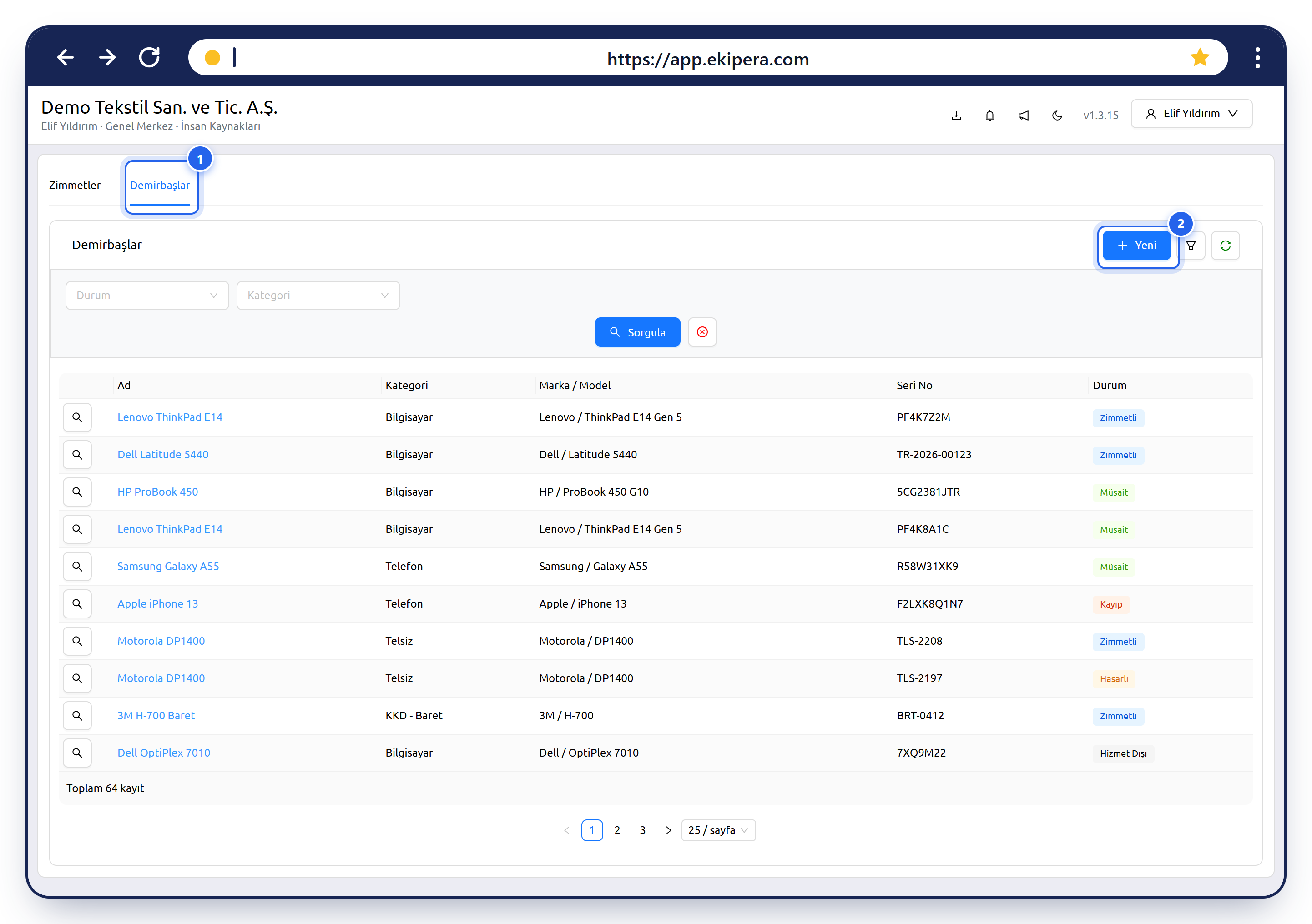This screenshot has width=1312, height=924.
Task: Reload the page with the refresh icon
Action: (150, 58)
